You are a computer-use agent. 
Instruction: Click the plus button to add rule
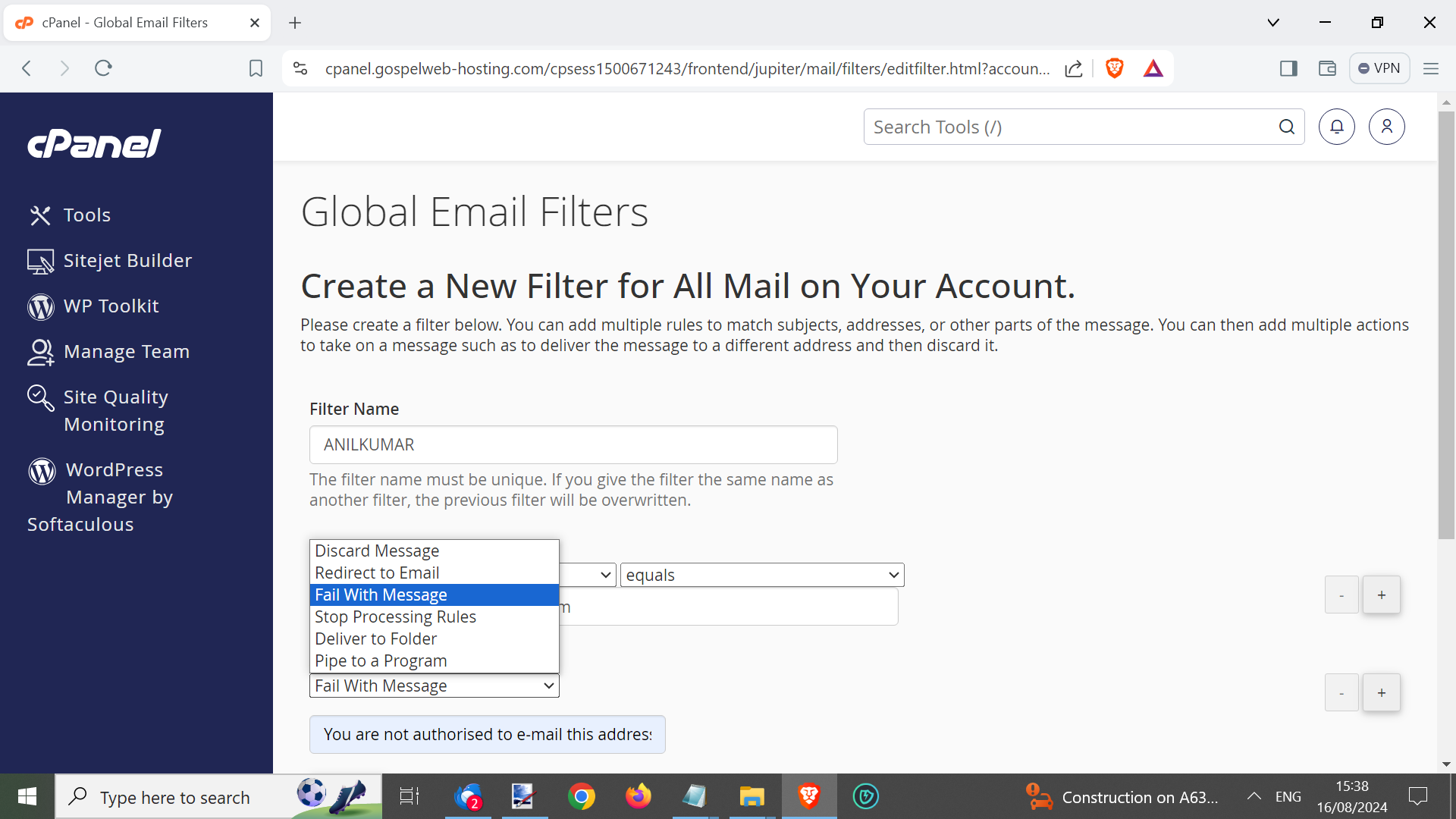pyautogui.click(x=1381, y=595)
